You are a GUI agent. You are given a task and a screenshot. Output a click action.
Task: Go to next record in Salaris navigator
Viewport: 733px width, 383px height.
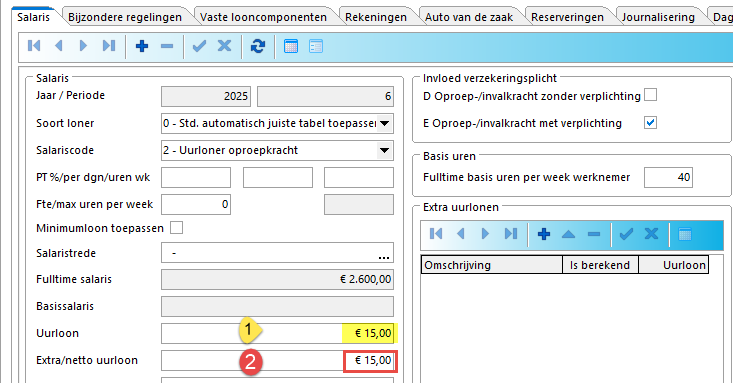83,46
